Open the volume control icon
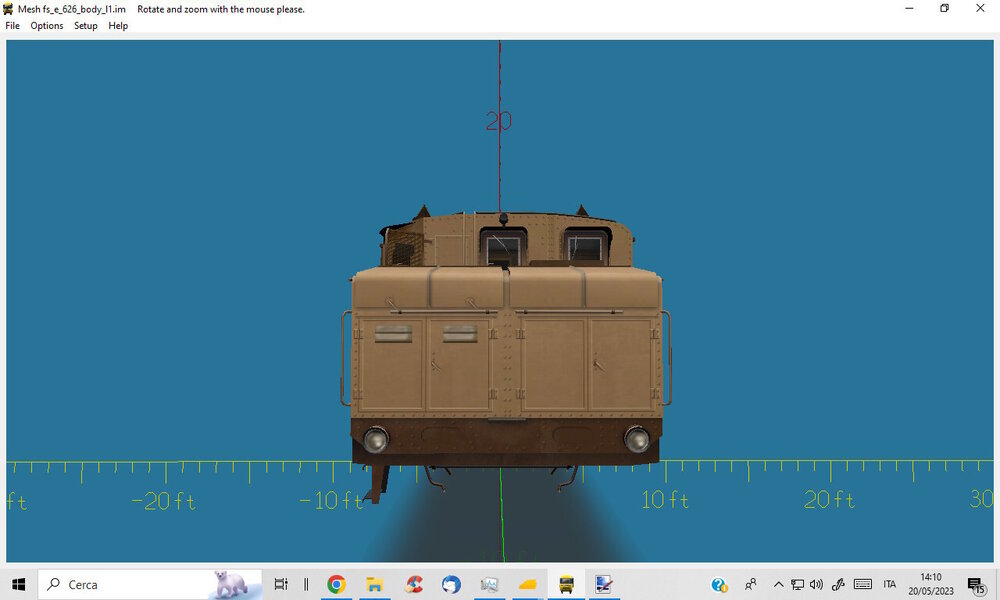Image resolution: width=1000 pixels, height=600 pixels. click(x=816, y=584)
